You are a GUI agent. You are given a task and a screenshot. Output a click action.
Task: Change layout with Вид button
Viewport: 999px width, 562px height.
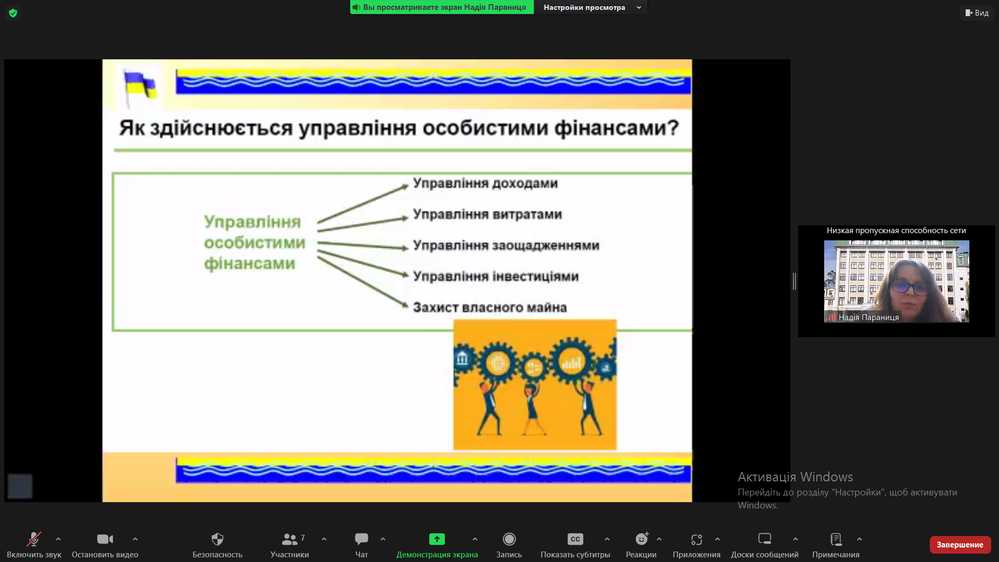976,13
